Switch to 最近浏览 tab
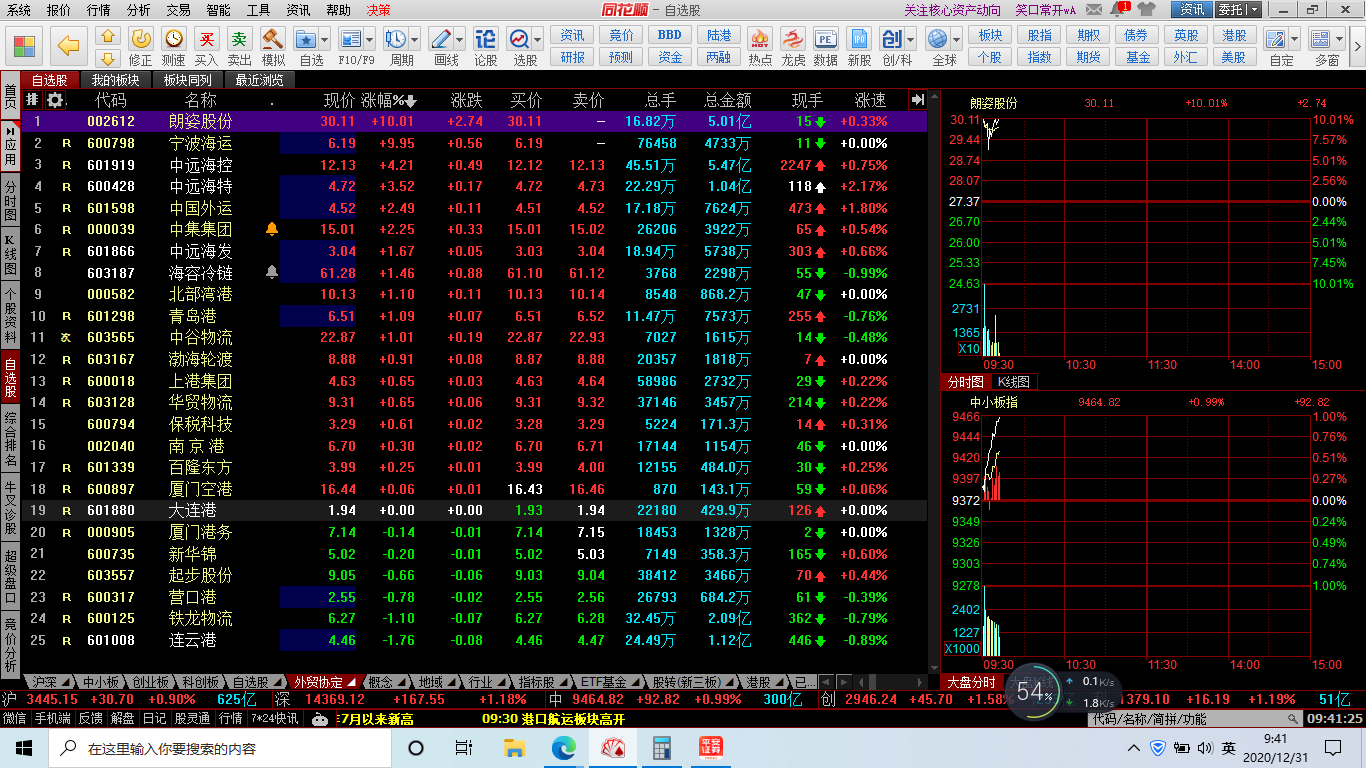 click(x=260, y=80)
